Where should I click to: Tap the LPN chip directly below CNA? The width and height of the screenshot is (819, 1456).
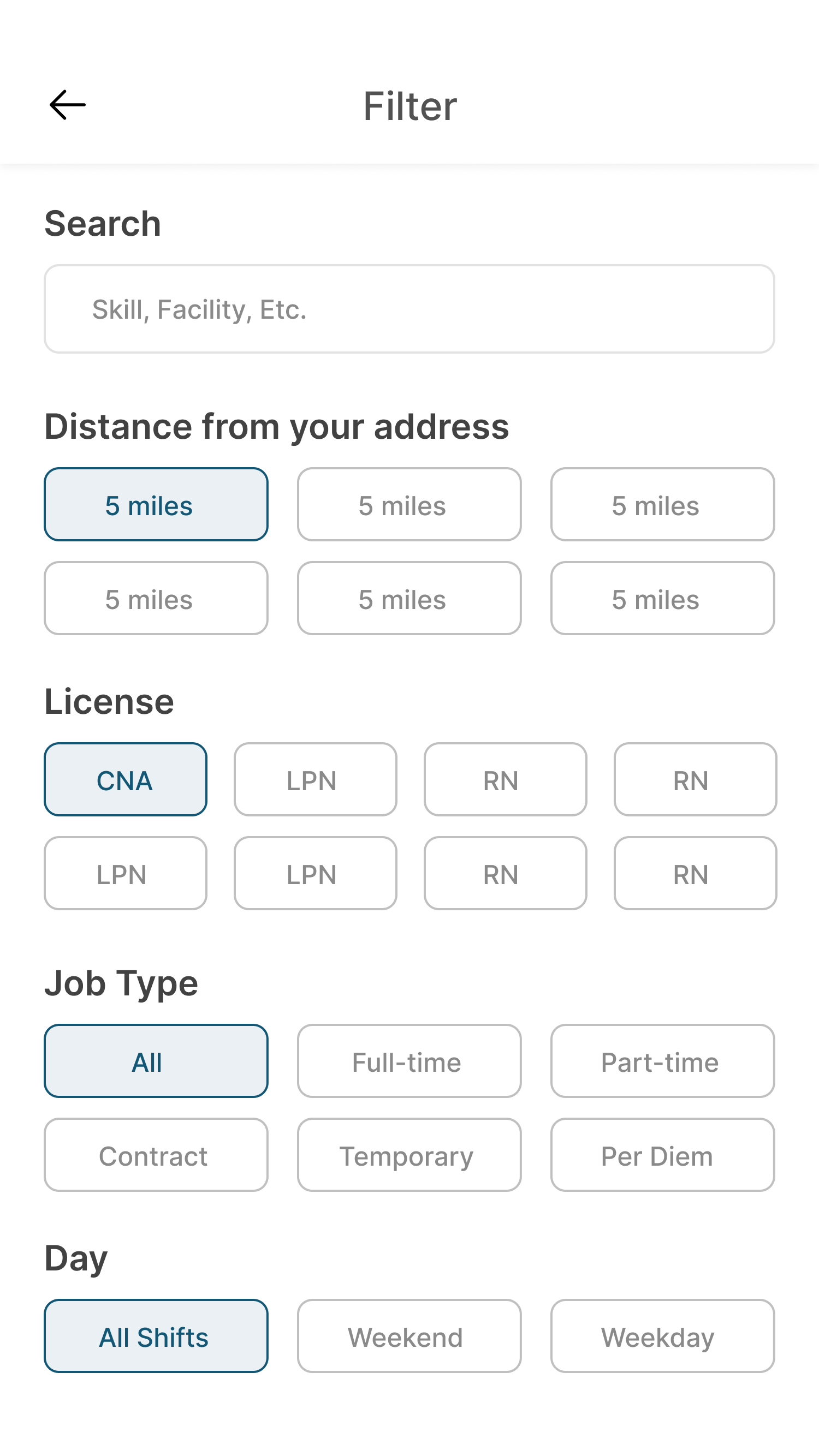(x=126, y=873)
